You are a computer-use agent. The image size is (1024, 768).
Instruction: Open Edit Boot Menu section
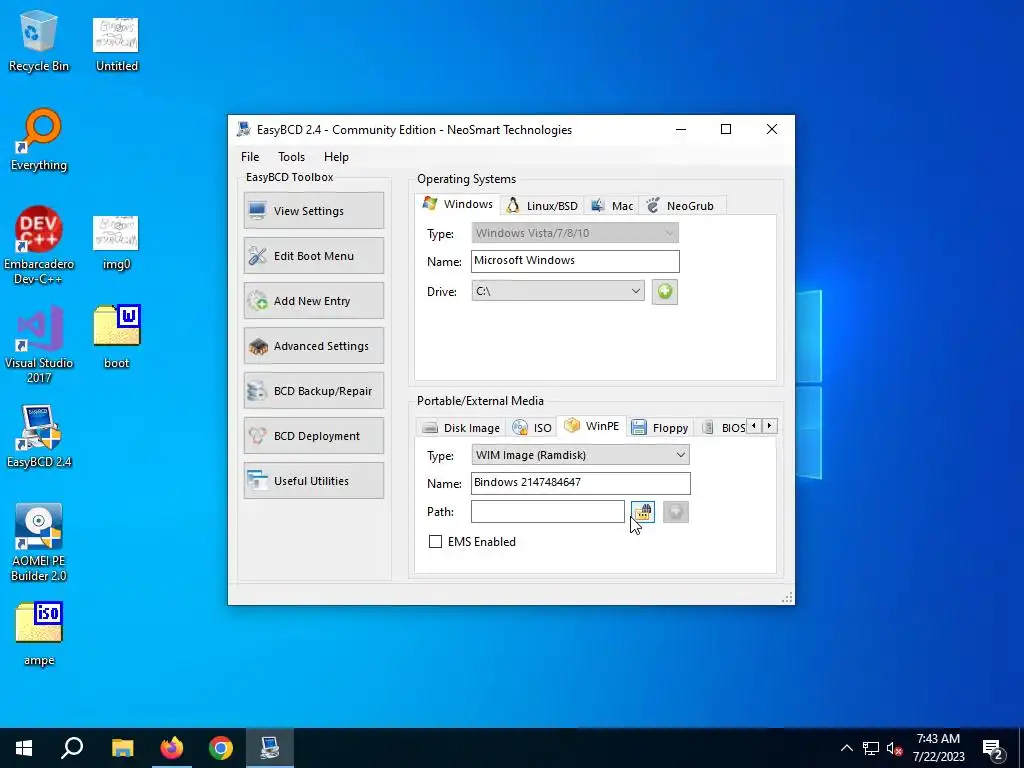(x=313, y=255)
